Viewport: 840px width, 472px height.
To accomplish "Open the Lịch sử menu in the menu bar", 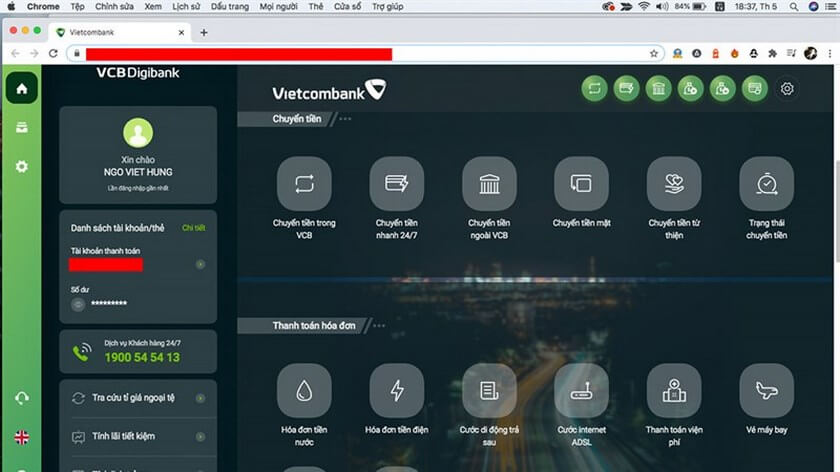I will [185, 6].
